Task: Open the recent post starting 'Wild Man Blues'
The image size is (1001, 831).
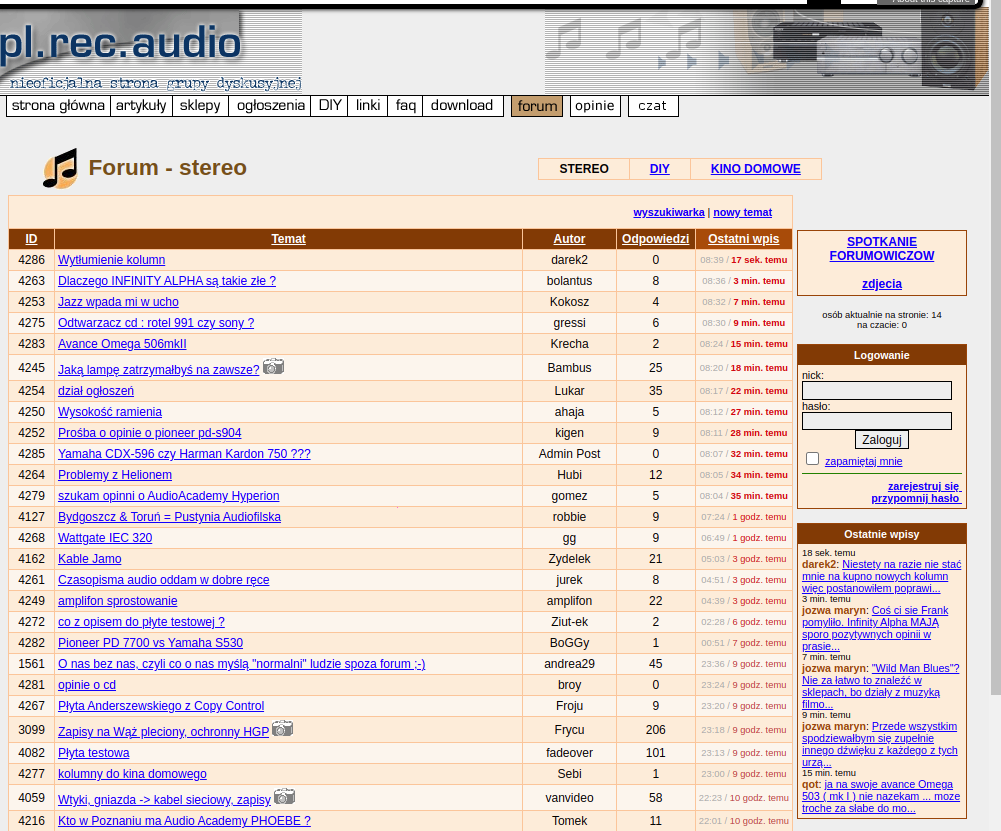Action: 881,686
